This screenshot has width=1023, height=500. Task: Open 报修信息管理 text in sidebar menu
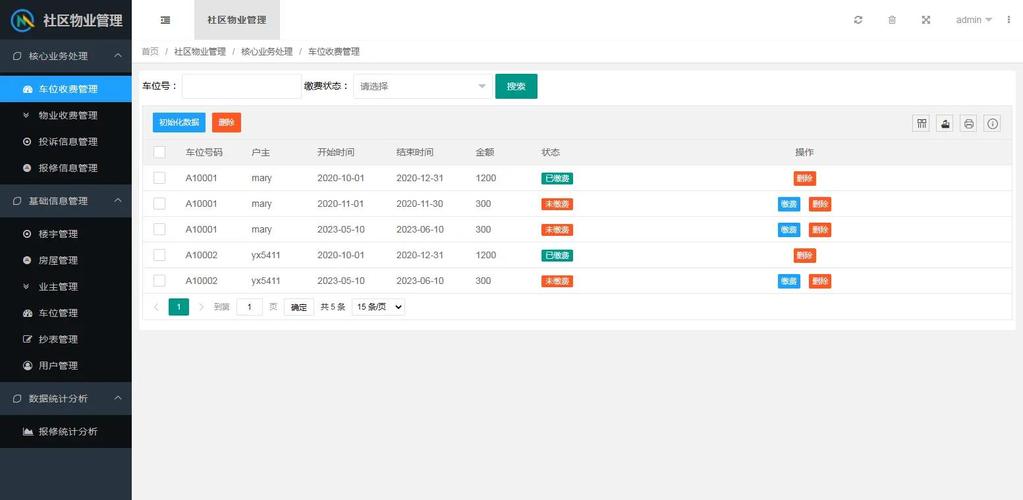pos(68,168)
